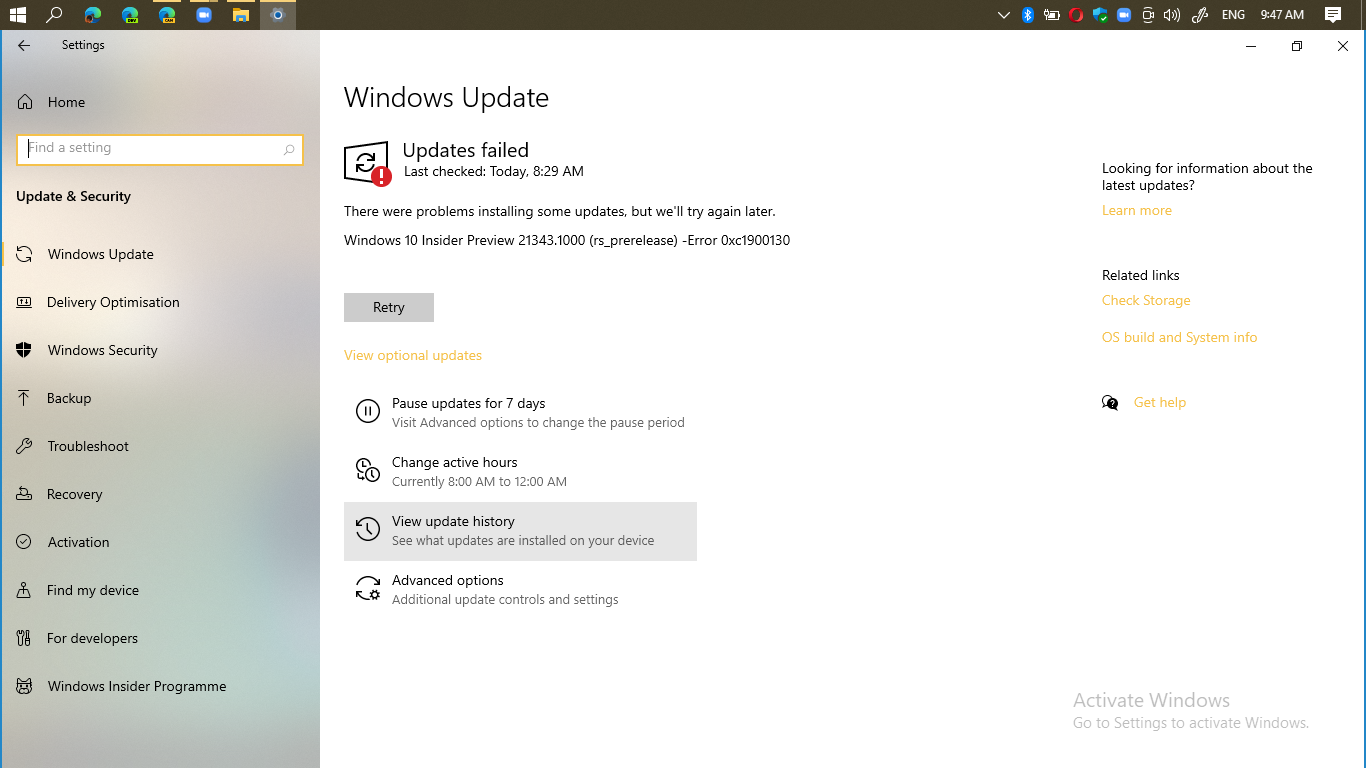Screen dimensions: 1366x768
Task: Click the battery power tray icon
Action: click(x=1052, y=15)
